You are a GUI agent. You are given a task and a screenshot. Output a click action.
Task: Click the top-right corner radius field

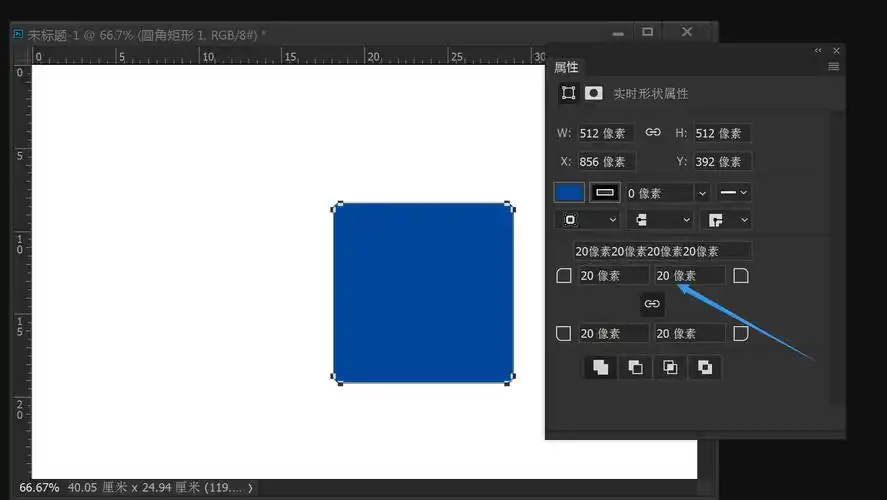689,276
